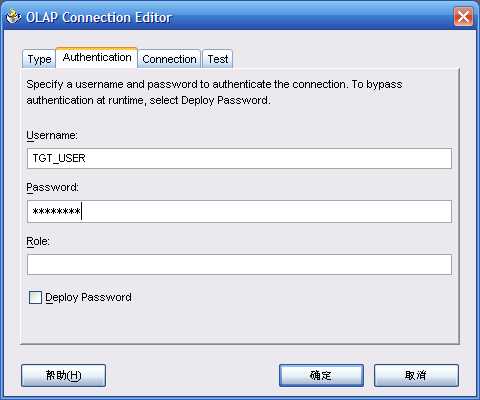Click the Password: label
The width and height of the screenshot is (480, 400).
[53, 187]
